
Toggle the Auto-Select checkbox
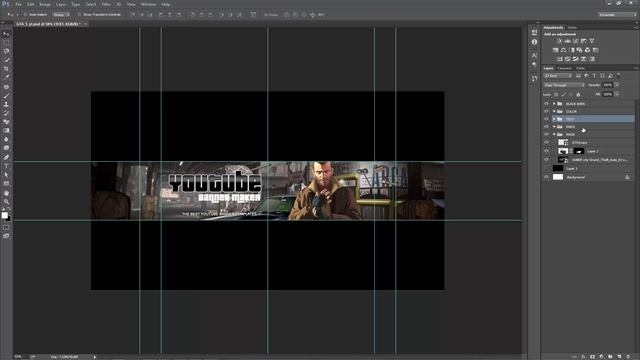[25, 15]
